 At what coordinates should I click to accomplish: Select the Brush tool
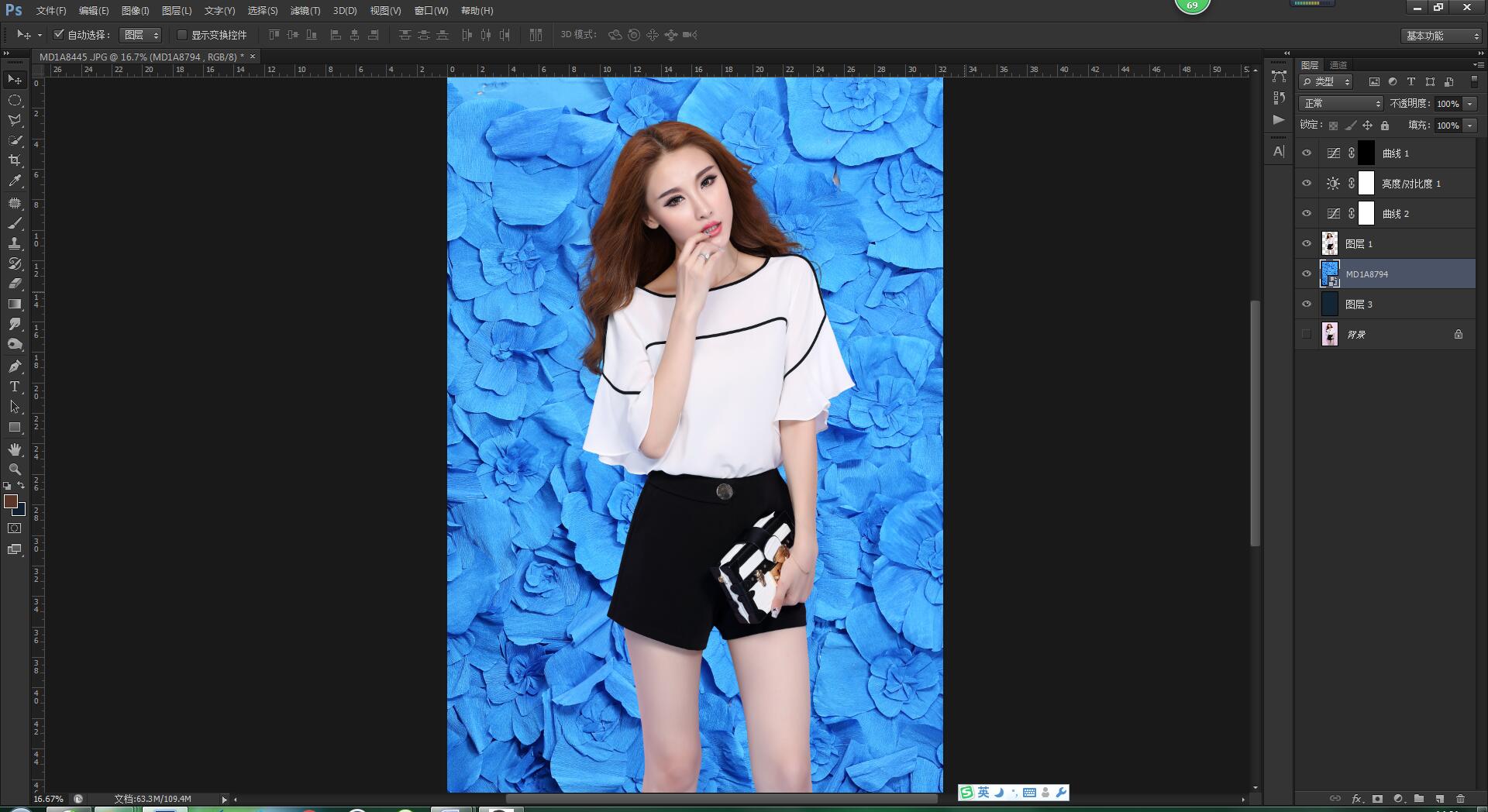pyautogui.click(x=15, y=223)
